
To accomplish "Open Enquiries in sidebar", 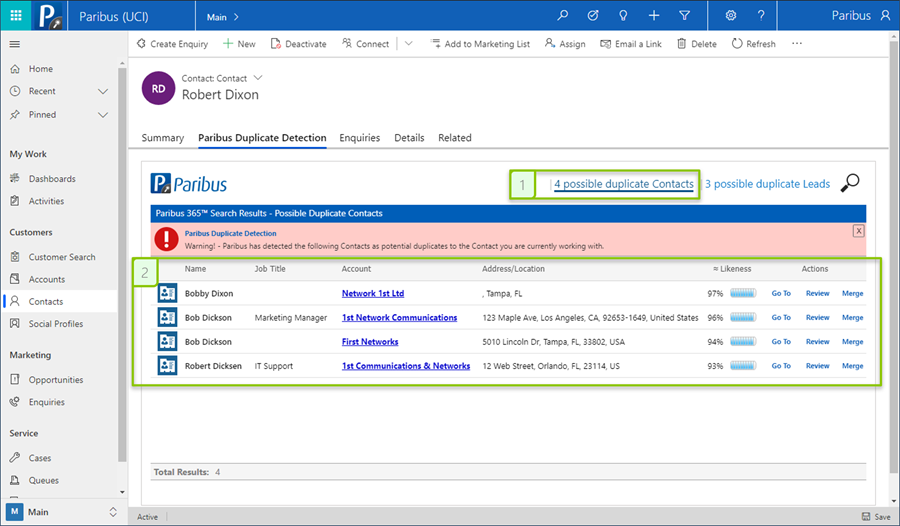I will 46,402.
